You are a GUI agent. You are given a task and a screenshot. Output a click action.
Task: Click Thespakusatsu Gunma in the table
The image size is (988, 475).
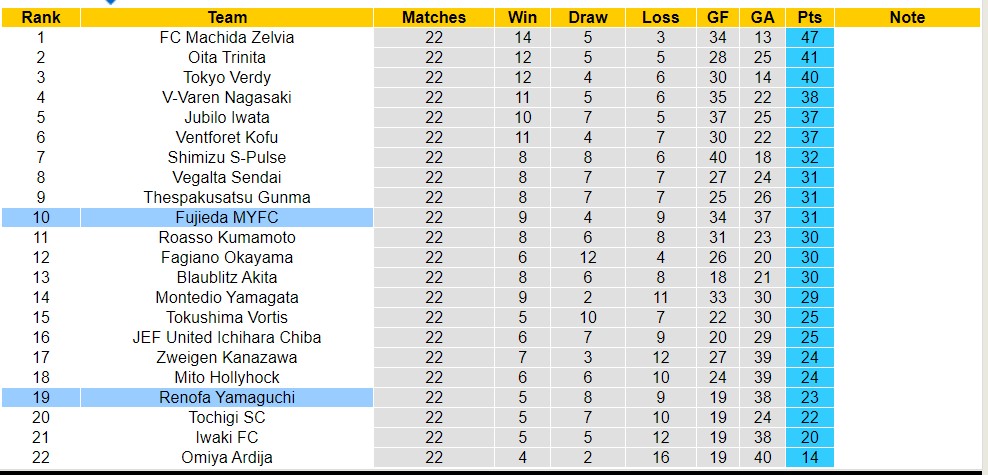[227, 197]
